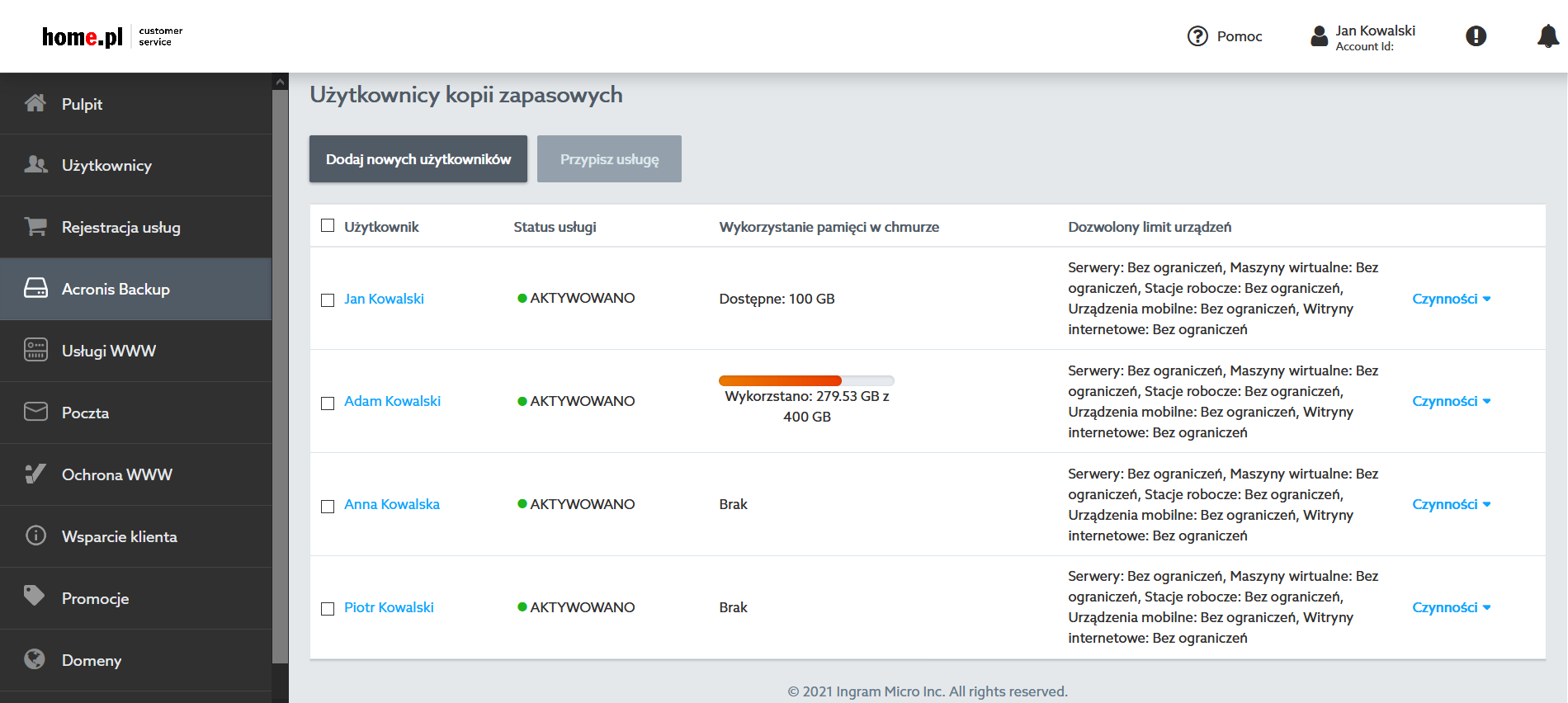Click the Użytkownik column header
Image resolution: width=1568 pixels, height=703 pixels.
[381, 227]
